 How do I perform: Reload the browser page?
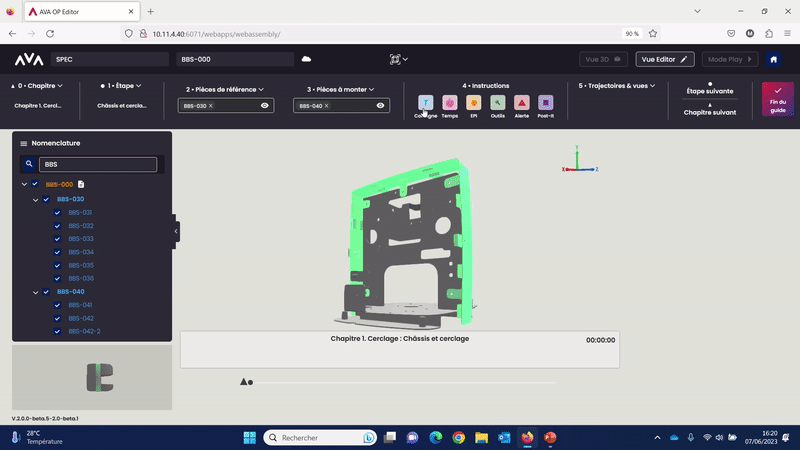point(50,34)
